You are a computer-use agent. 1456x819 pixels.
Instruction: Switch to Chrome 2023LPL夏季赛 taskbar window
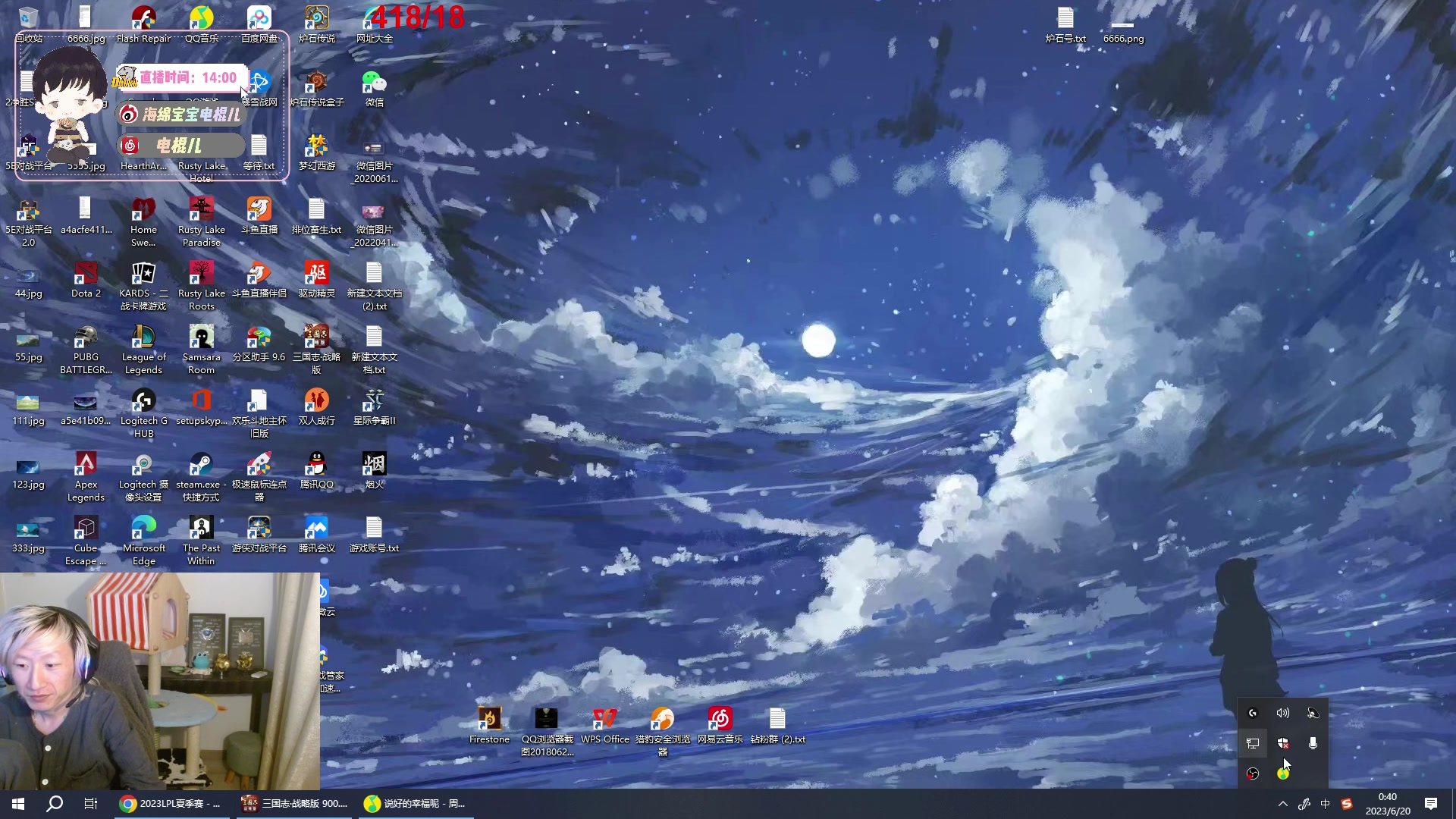(171, 804)
